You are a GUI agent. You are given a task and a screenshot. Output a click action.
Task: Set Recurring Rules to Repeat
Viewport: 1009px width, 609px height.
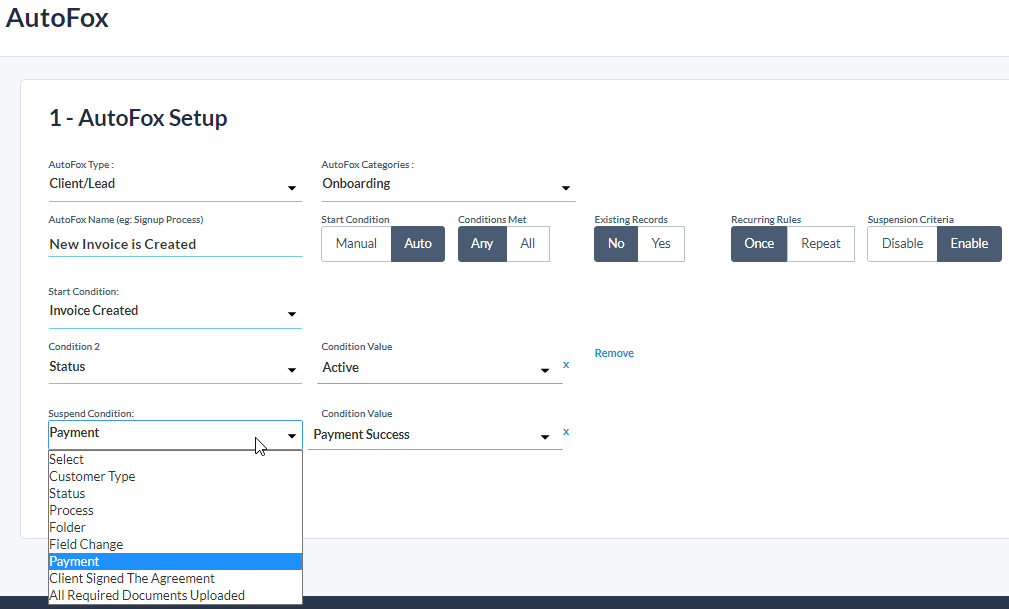click(820, 244)
